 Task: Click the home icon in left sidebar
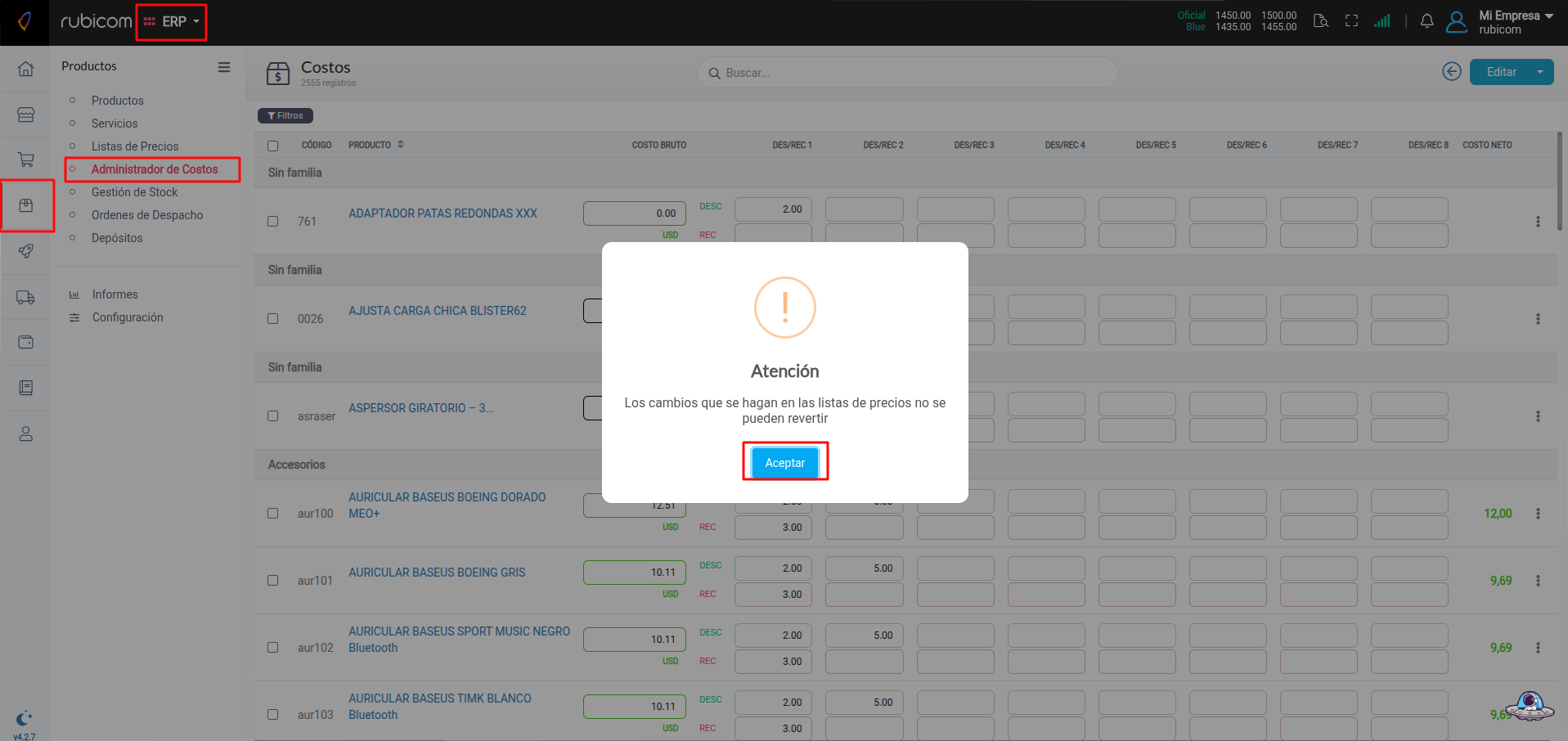click(25, 69)
